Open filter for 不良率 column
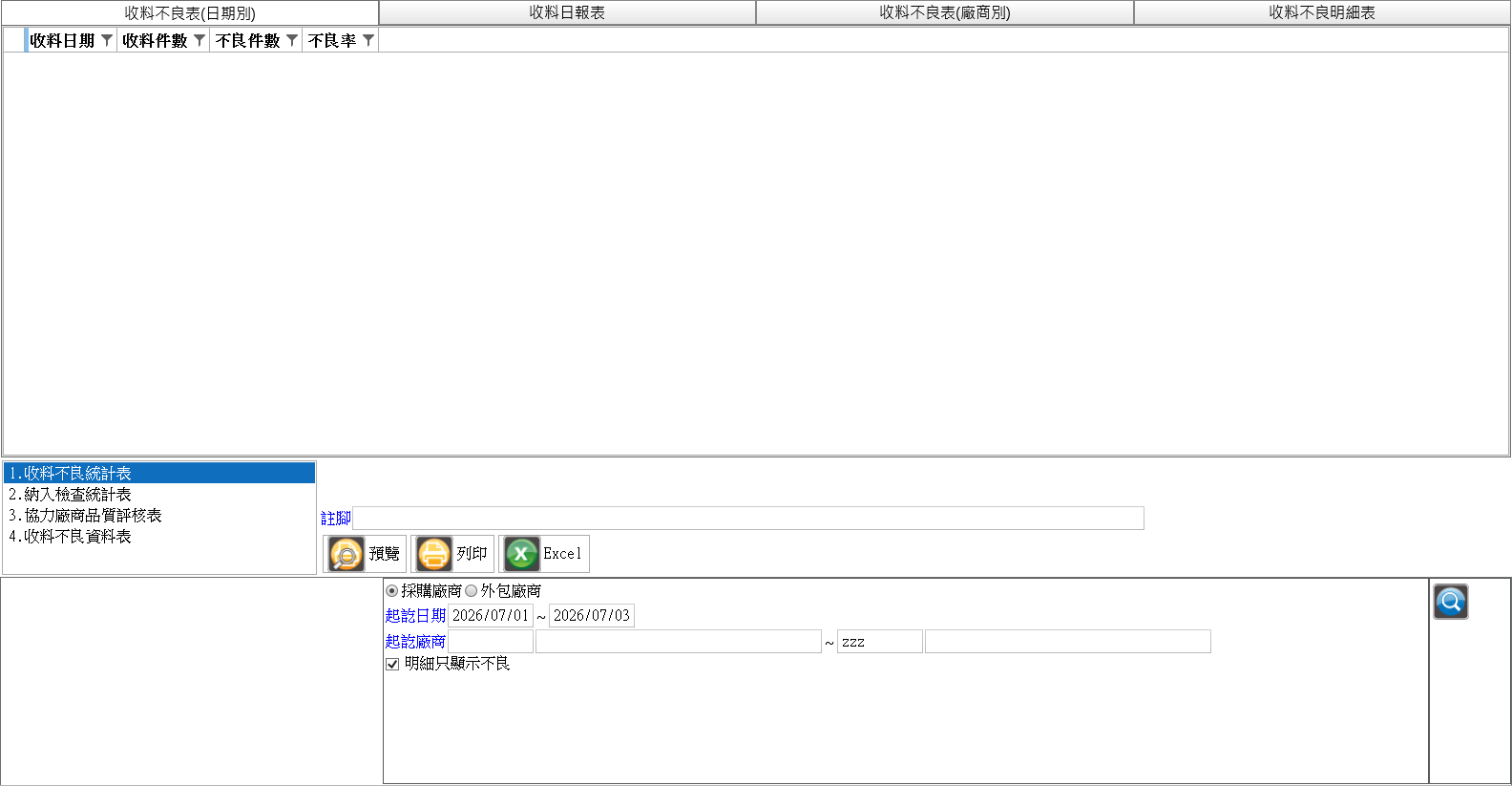The width and height of the screenshot is (1512, 786). coord(368,40)
